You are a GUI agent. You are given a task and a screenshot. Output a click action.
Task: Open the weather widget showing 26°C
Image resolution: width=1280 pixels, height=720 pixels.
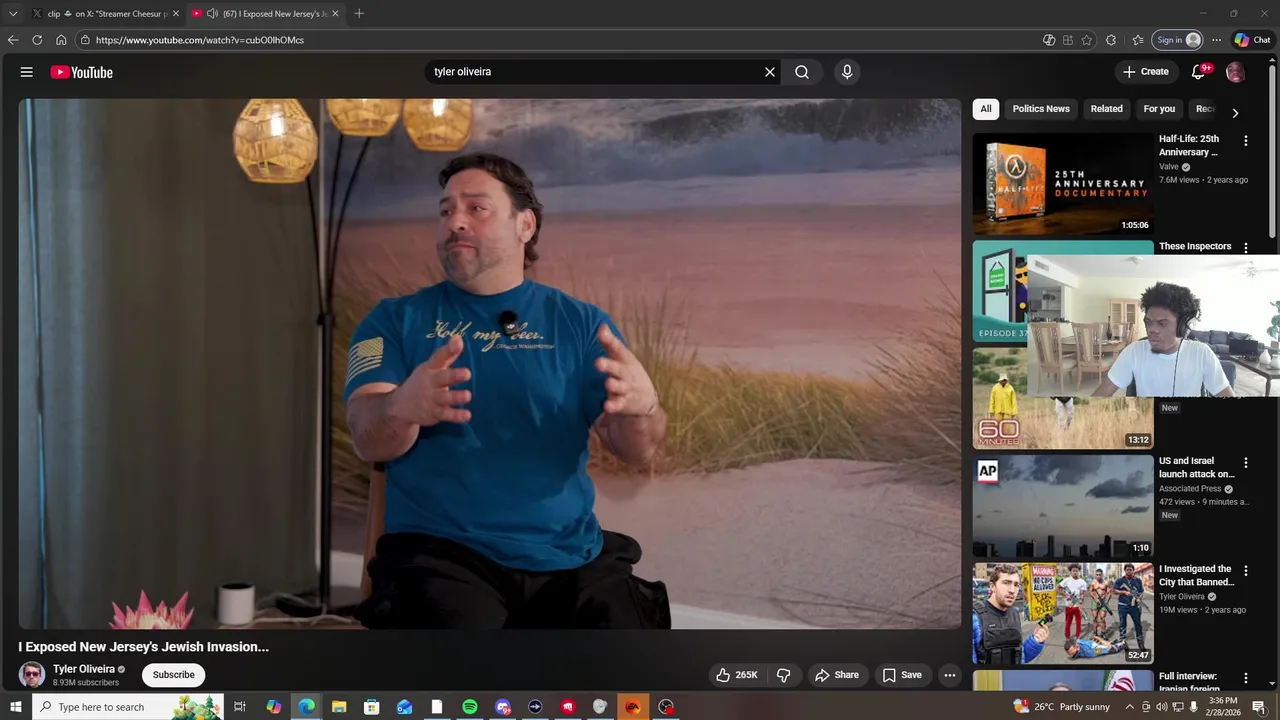[x=1060, y=707]
